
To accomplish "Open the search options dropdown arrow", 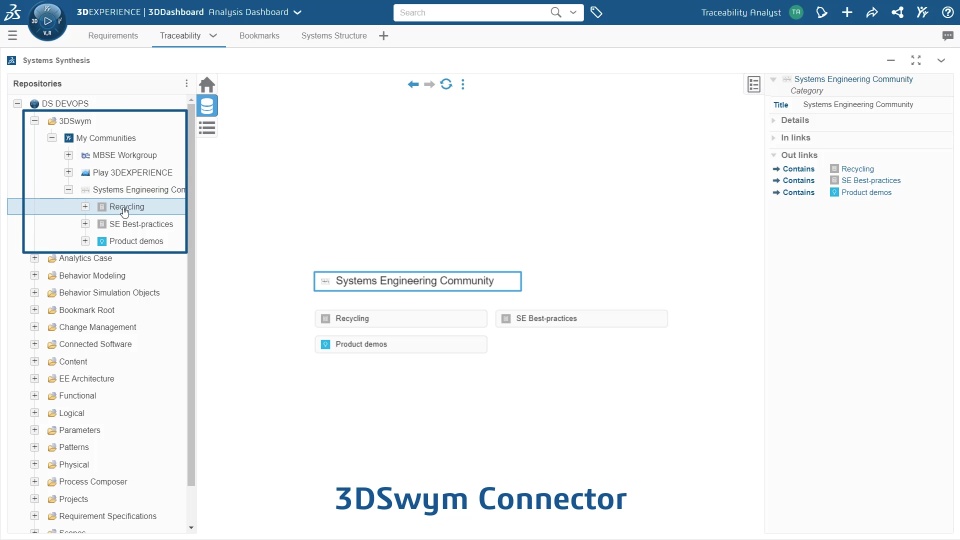I will (x=573, y=12).
